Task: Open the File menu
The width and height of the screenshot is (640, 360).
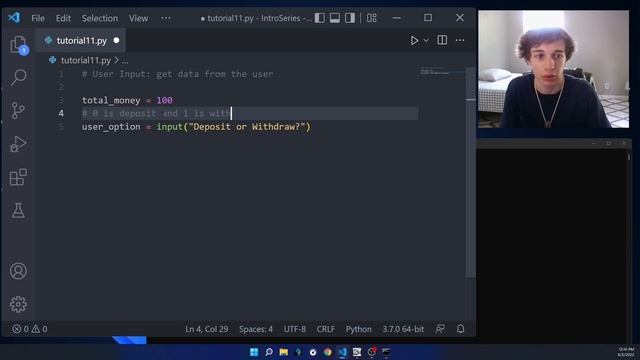Action: tap(38, 18)
